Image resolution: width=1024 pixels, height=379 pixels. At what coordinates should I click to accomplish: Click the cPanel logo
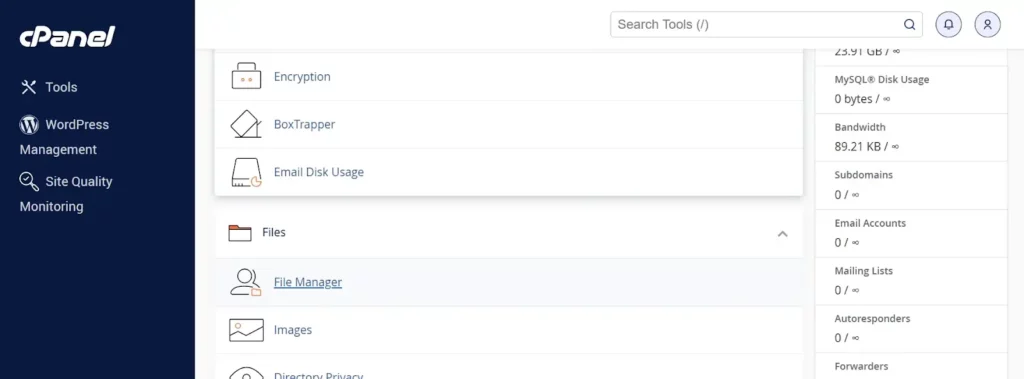pyautogui.click(x=67, y=37)
